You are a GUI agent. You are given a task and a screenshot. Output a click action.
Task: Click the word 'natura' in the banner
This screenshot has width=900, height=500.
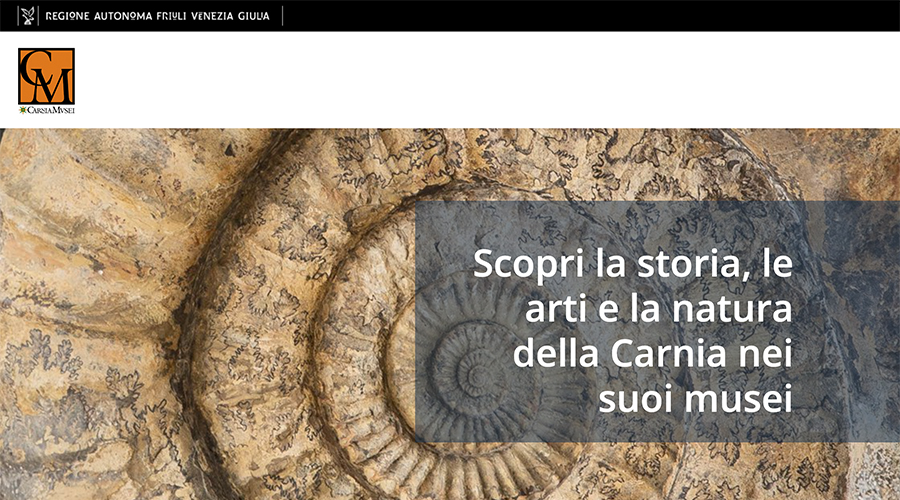(x=732, y=309)
